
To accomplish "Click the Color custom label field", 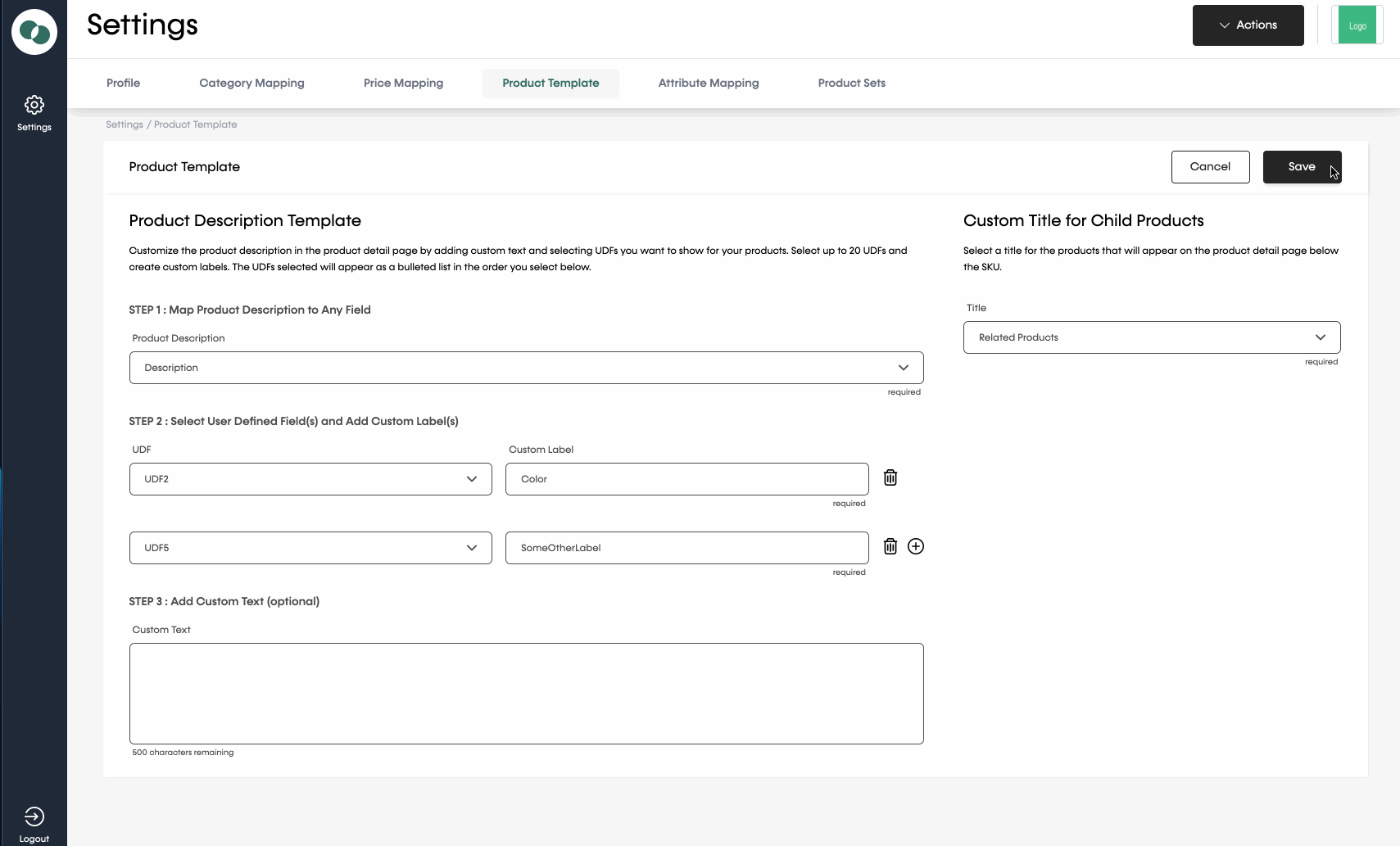I will 686,479.
